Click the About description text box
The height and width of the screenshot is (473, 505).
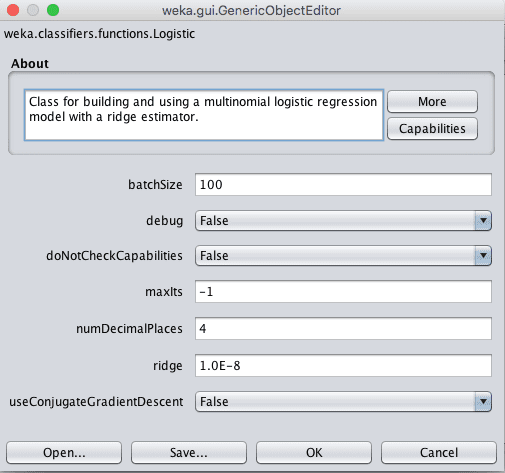pos(204,115)
